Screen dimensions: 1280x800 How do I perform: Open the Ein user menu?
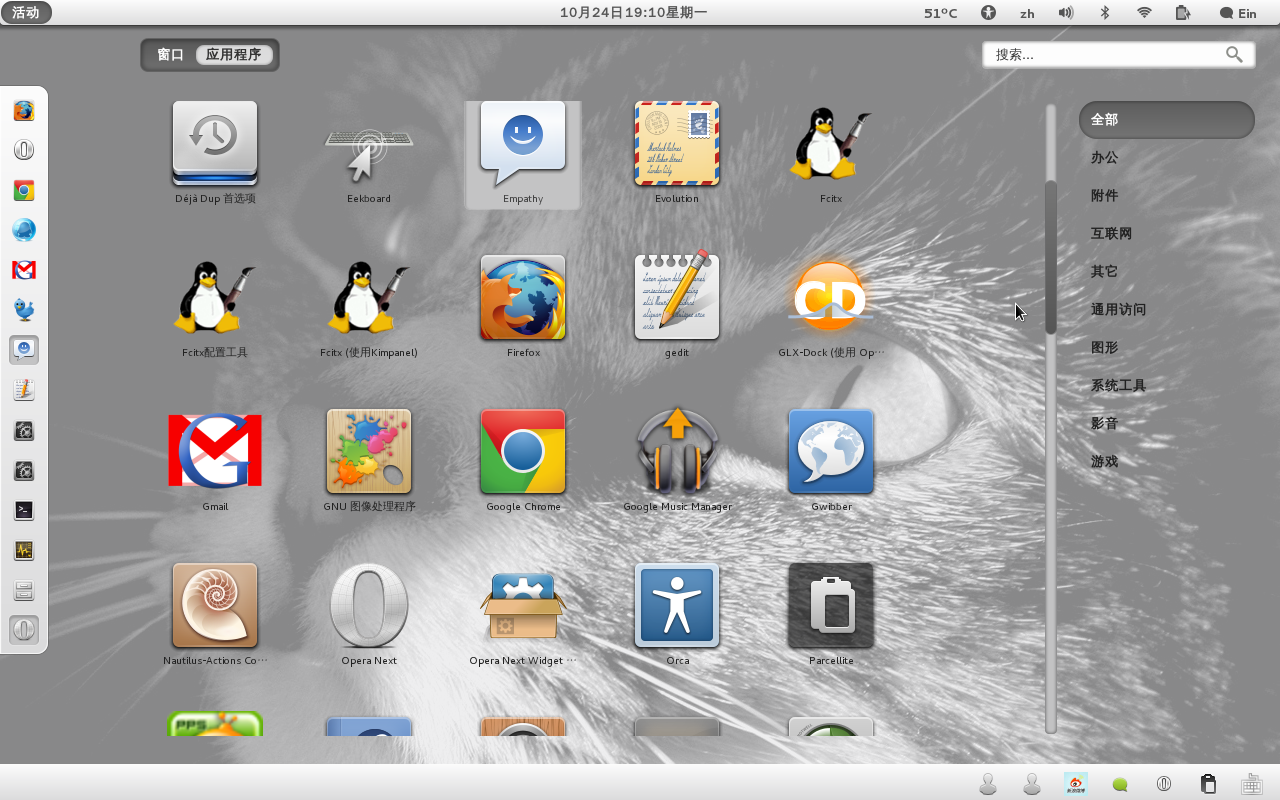1238,13
